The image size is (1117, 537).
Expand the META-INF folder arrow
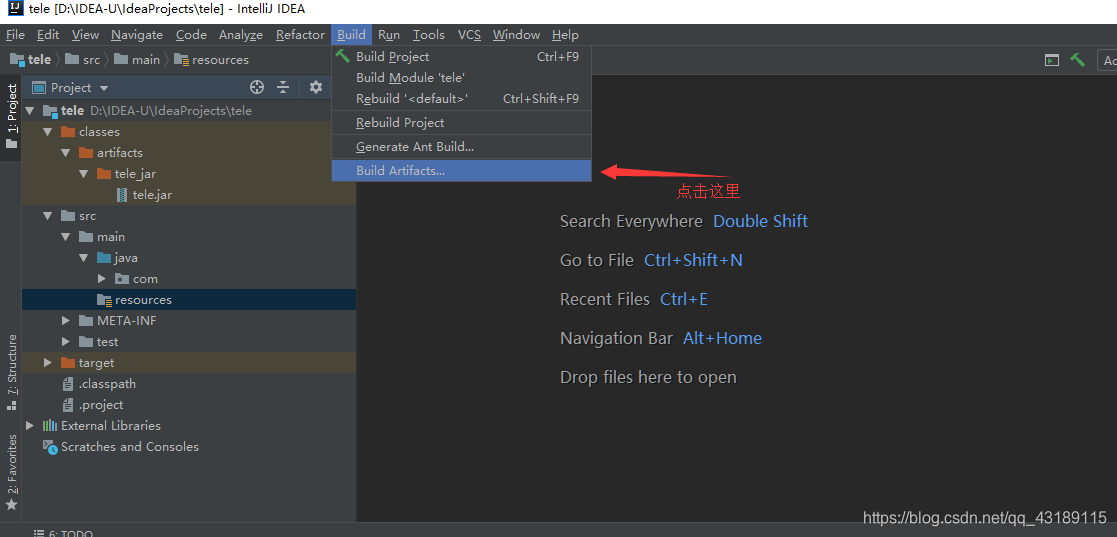click(x=66, y=320)
